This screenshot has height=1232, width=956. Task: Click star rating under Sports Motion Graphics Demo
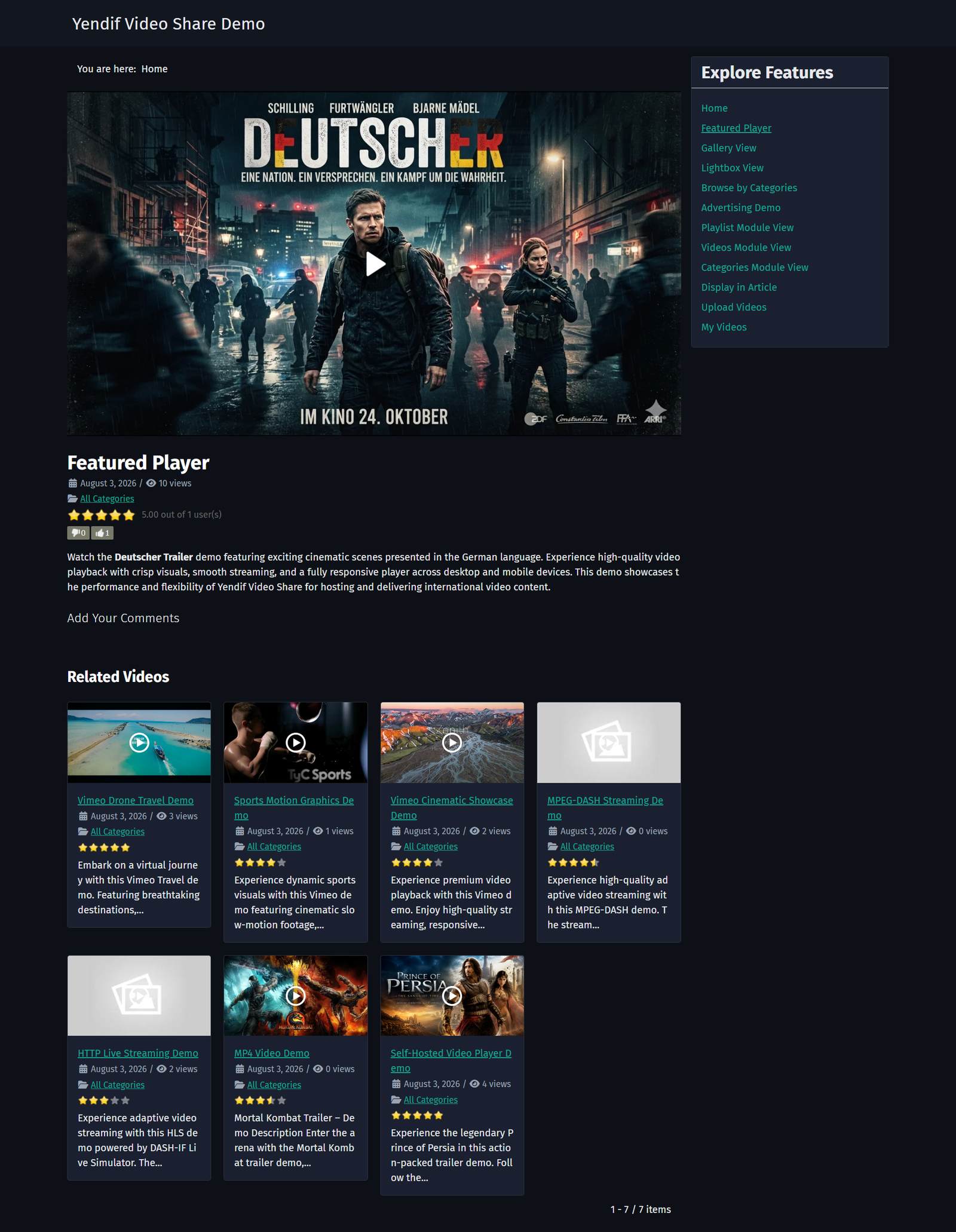point(261,862)
